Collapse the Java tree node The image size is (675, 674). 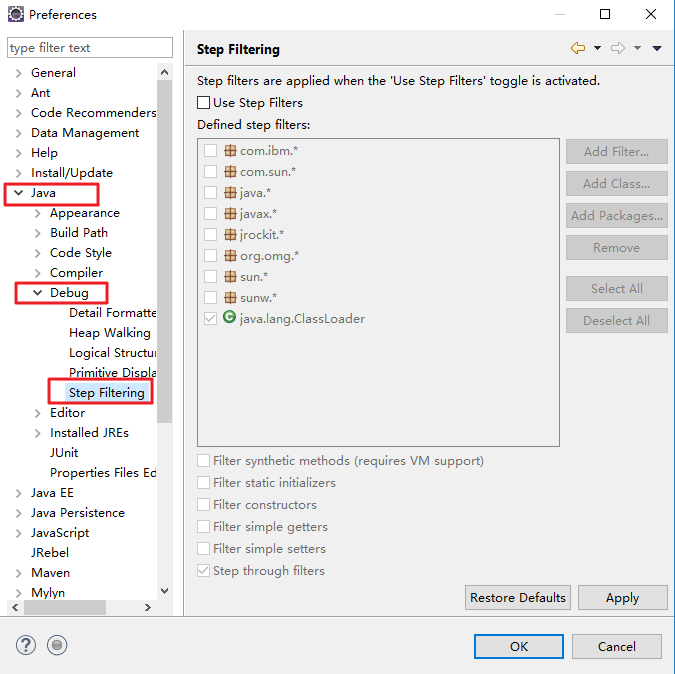18,193
